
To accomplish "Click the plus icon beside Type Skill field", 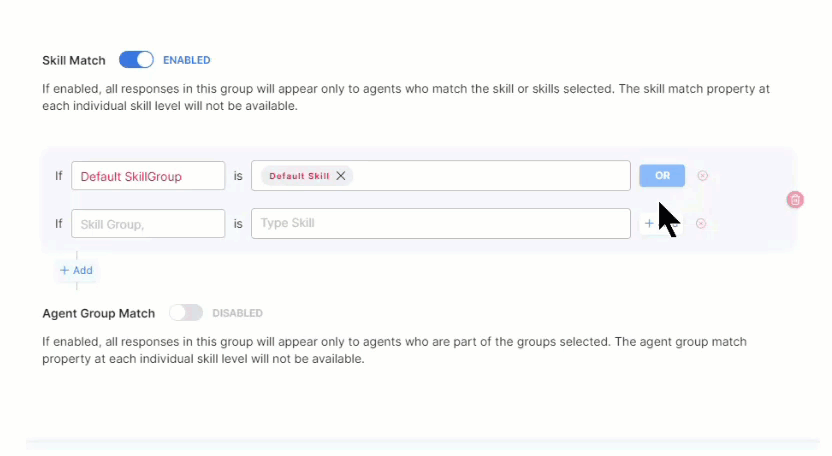I will (x=649, y=224).
